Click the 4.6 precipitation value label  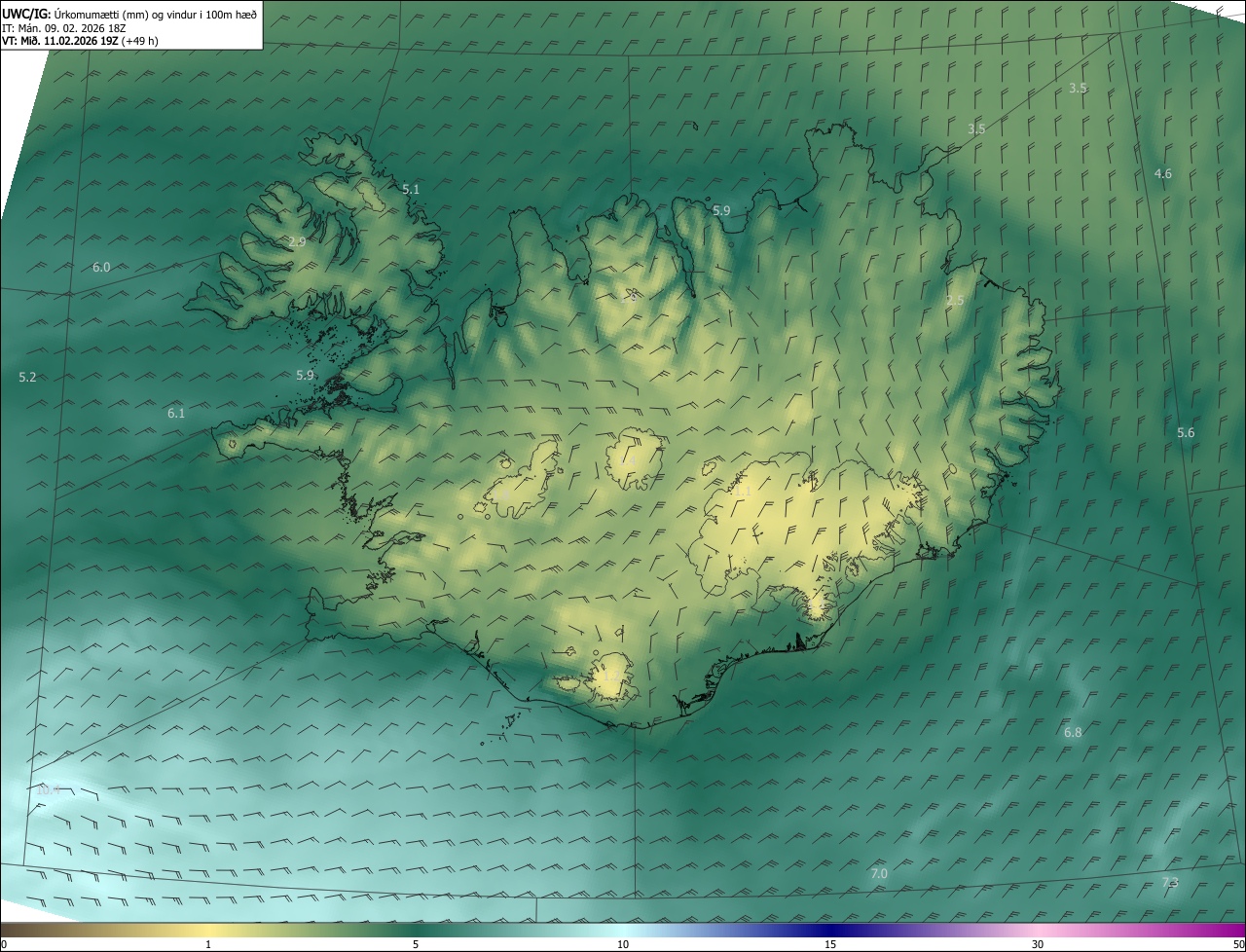point(1163,174)
